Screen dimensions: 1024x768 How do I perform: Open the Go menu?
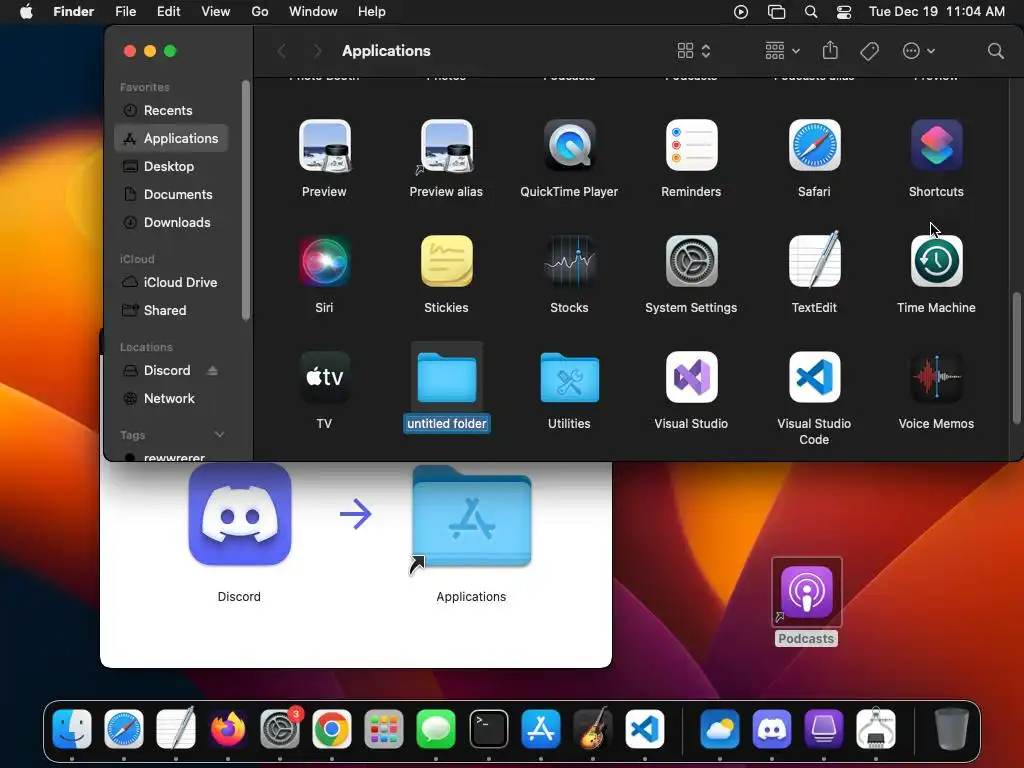pyautogui.click(x=260, y=12)
